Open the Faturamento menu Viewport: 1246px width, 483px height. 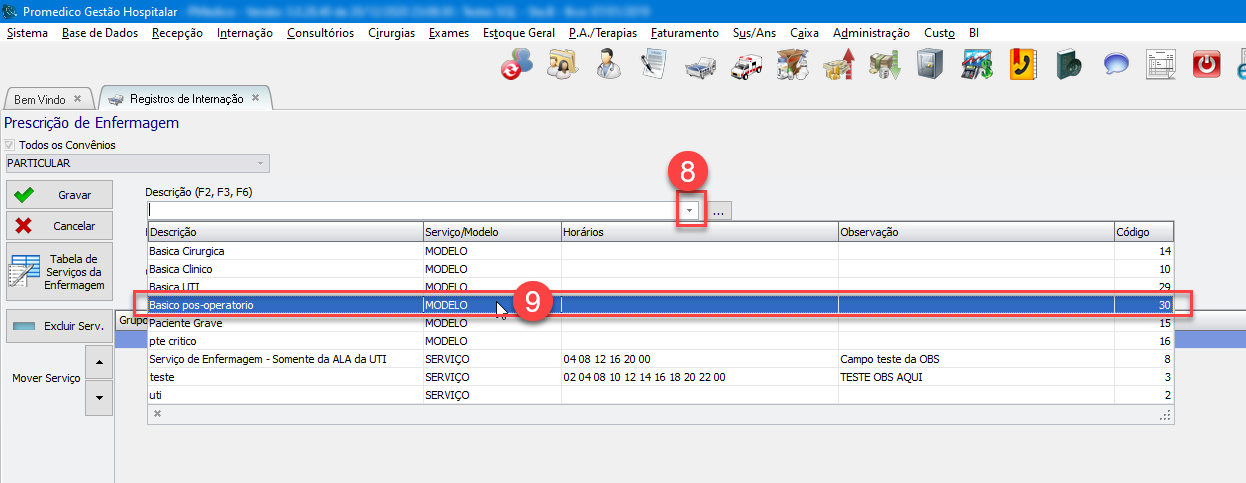pyautogui.click(x=684, y=33)
